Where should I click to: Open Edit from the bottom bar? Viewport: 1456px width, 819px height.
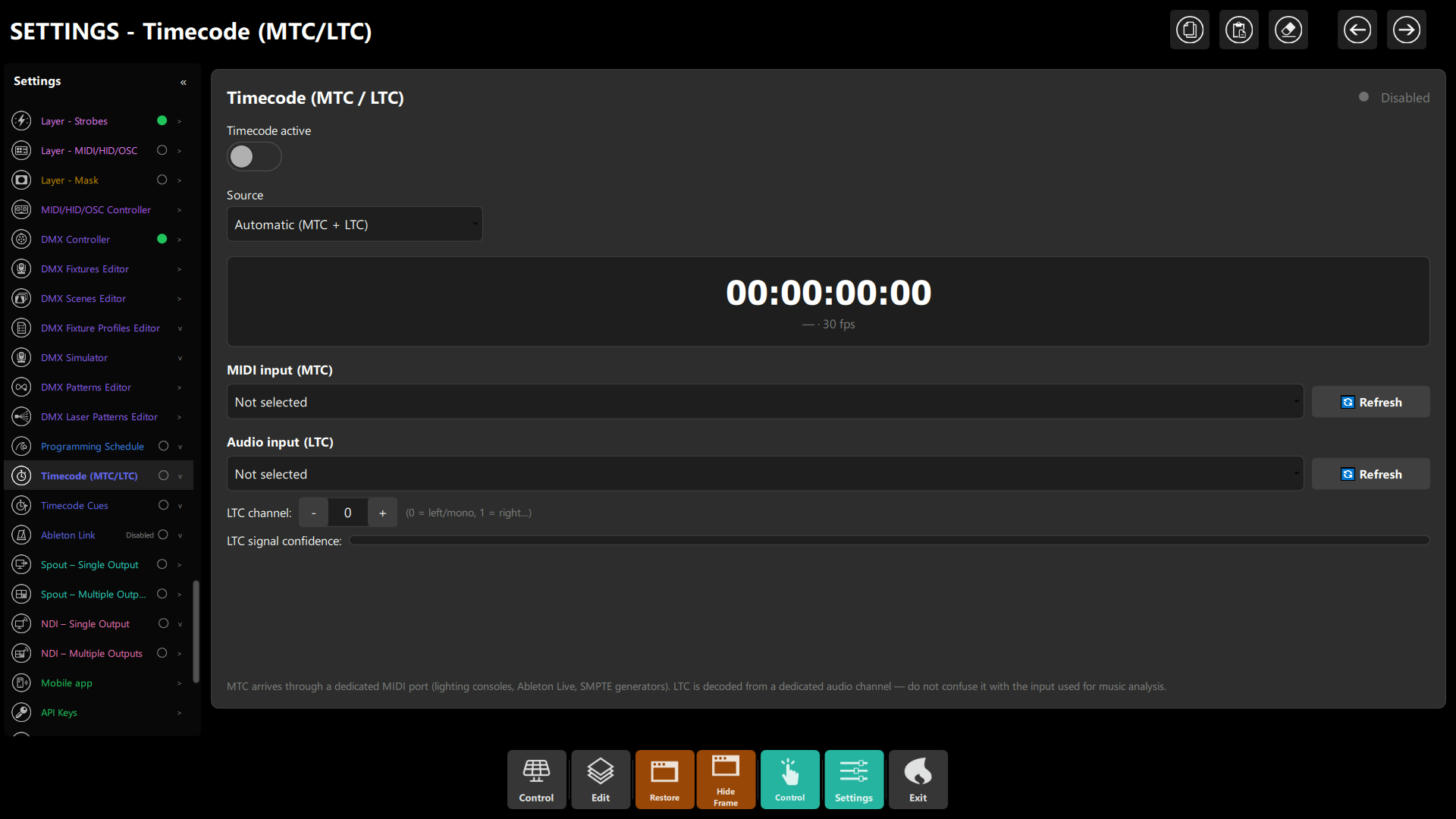pos(600,780)
